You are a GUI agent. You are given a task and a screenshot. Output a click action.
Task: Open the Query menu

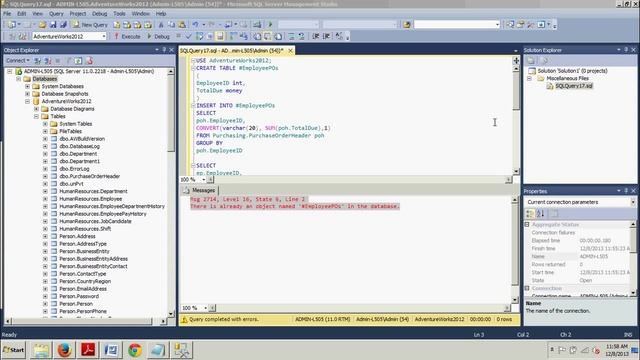(56, 13)
